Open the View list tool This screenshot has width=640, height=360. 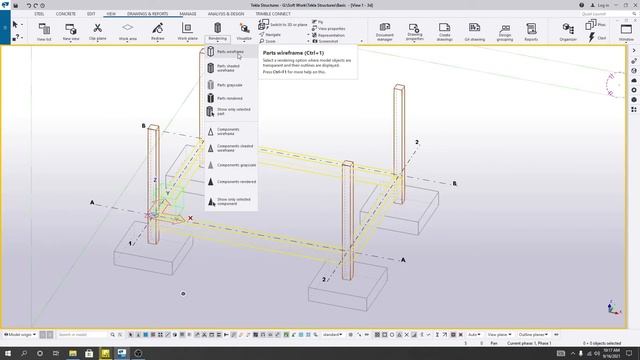[44, 32]
